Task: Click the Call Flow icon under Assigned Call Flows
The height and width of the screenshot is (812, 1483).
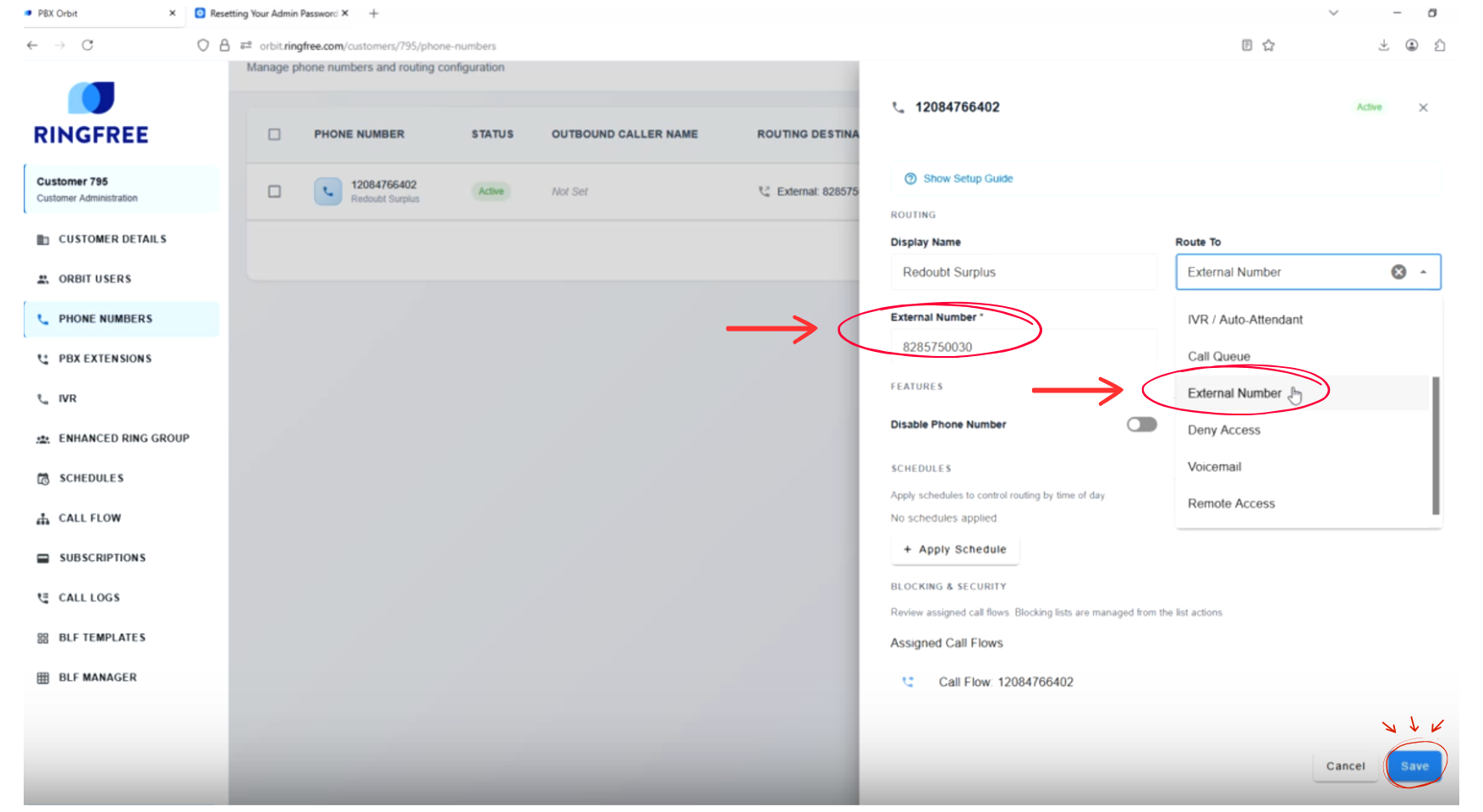Action: point(908,682)
